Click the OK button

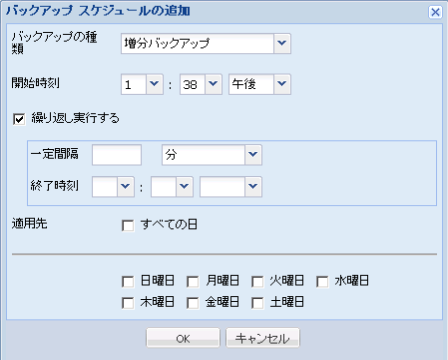pos(183,338)
